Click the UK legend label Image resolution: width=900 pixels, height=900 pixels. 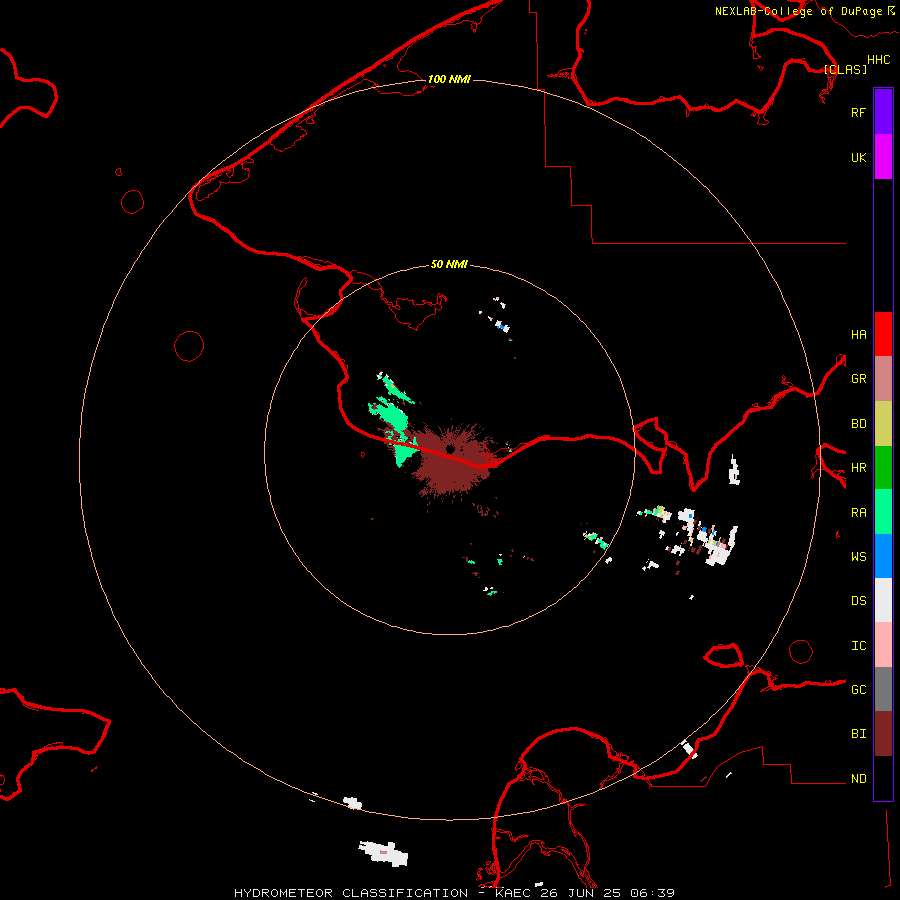[858, 157]
